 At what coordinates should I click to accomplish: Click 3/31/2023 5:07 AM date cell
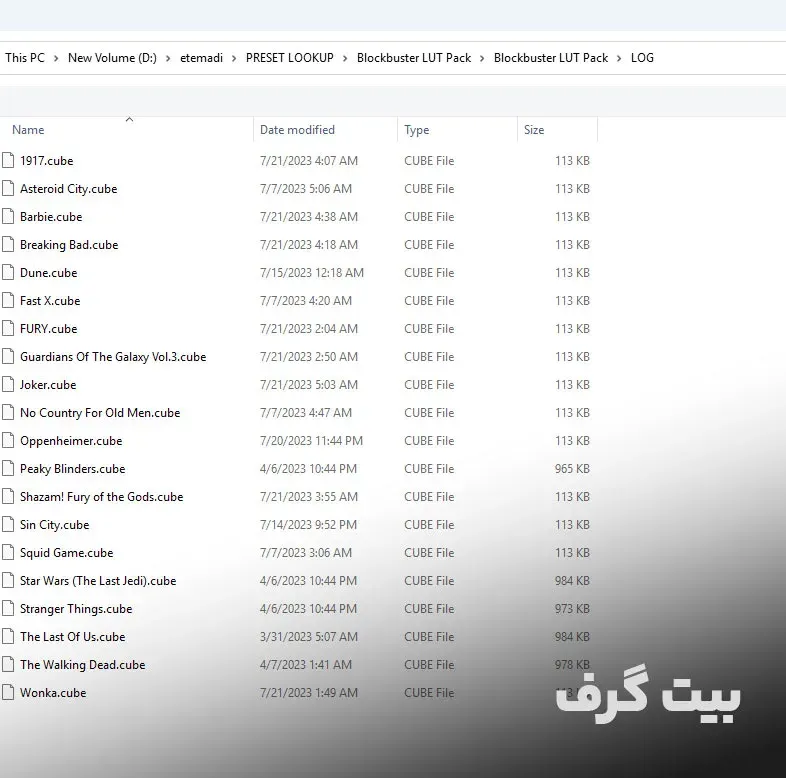[309, 637]
